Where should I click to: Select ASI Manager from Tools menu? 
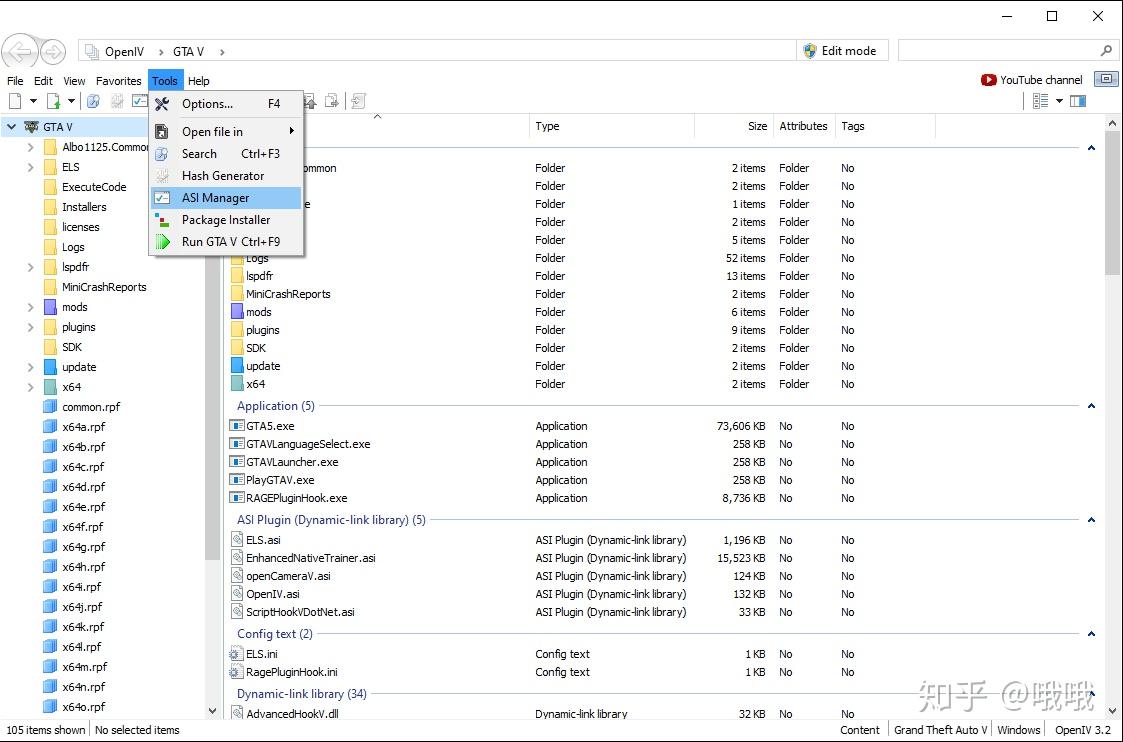tap(226, 198)
